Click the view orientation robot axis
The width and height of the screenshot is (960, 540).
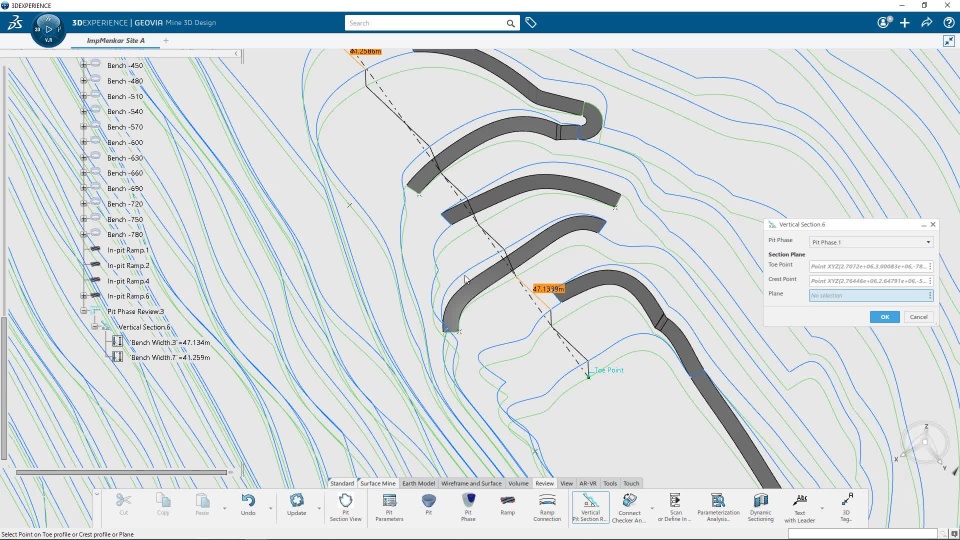click(925, 443)
